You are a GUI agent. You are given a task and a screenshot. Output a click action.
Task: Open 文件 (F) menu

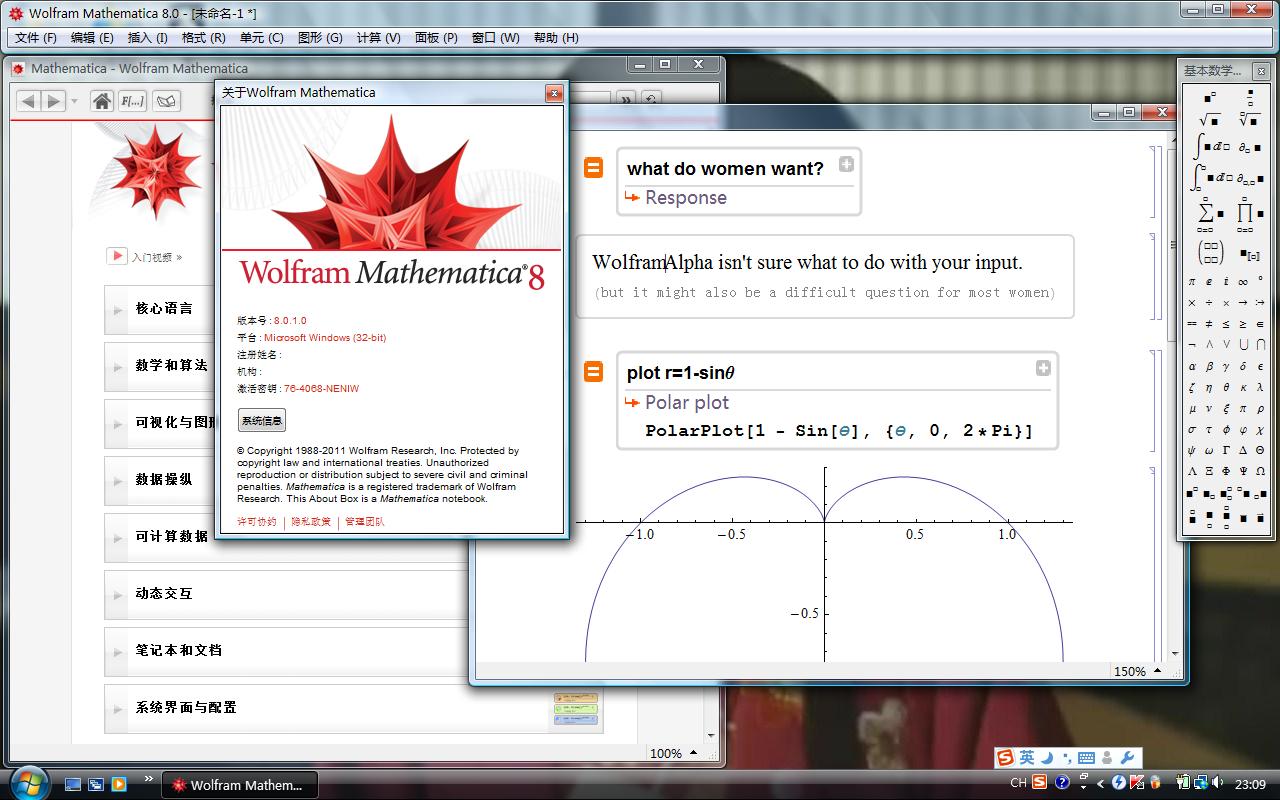coord(36,38)
